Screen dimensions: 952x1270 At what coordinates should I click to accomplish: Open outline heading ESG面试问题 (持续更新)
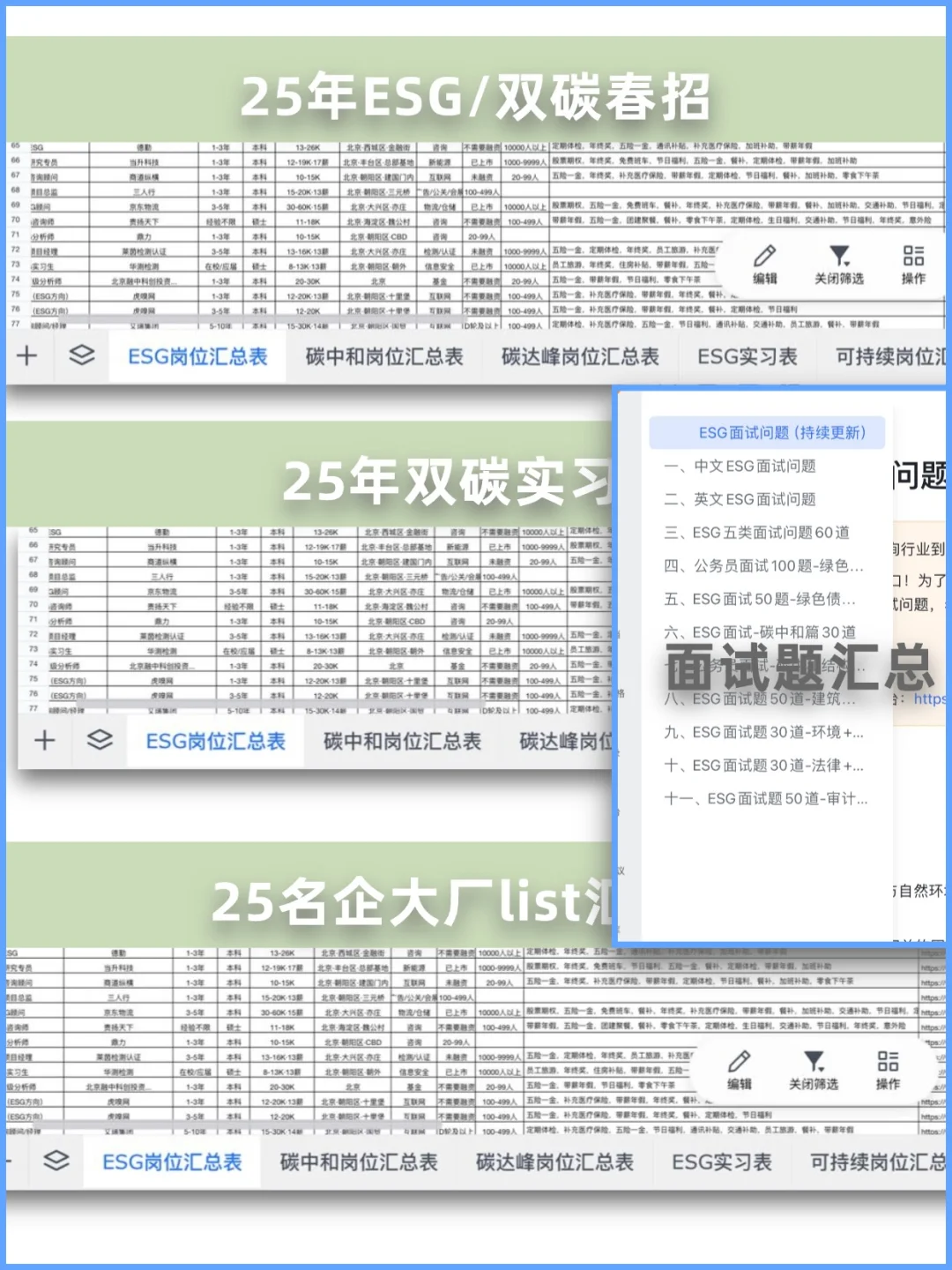point(767,432)
